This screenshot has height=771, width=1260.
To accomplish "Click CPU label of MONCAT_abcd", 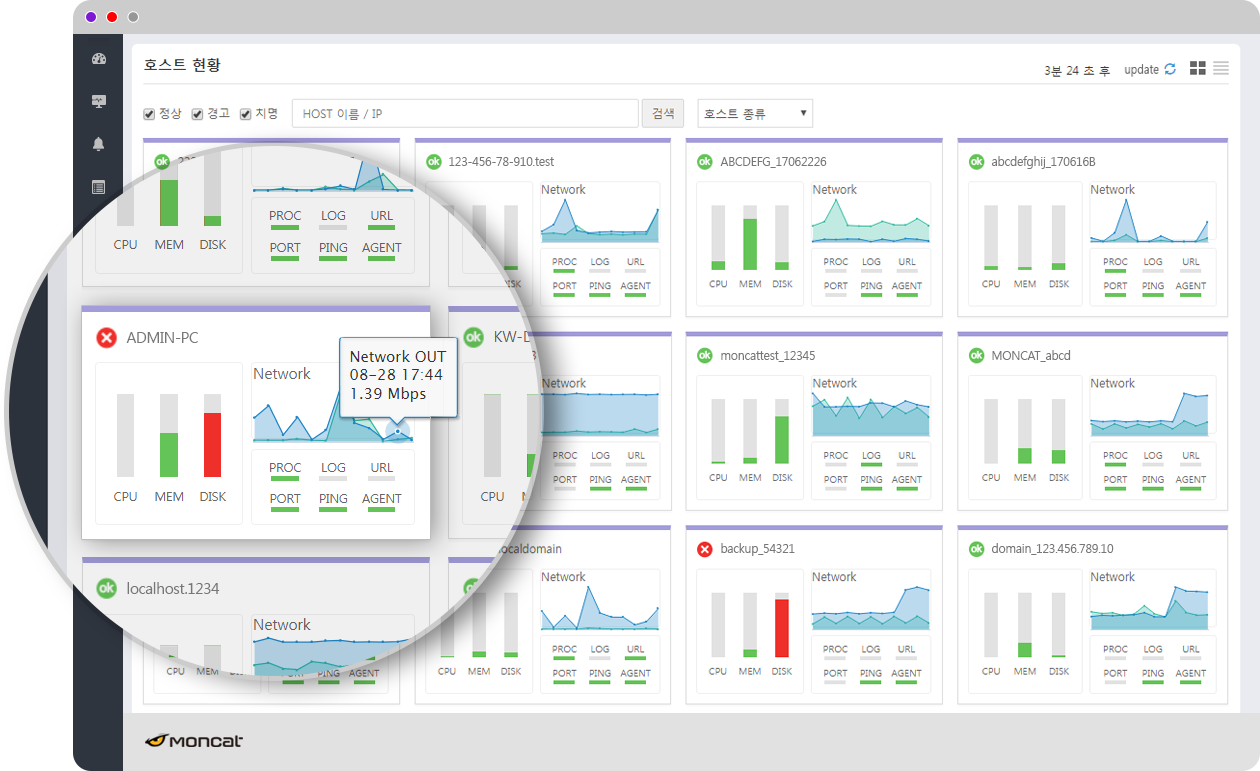I will (991, 477).
